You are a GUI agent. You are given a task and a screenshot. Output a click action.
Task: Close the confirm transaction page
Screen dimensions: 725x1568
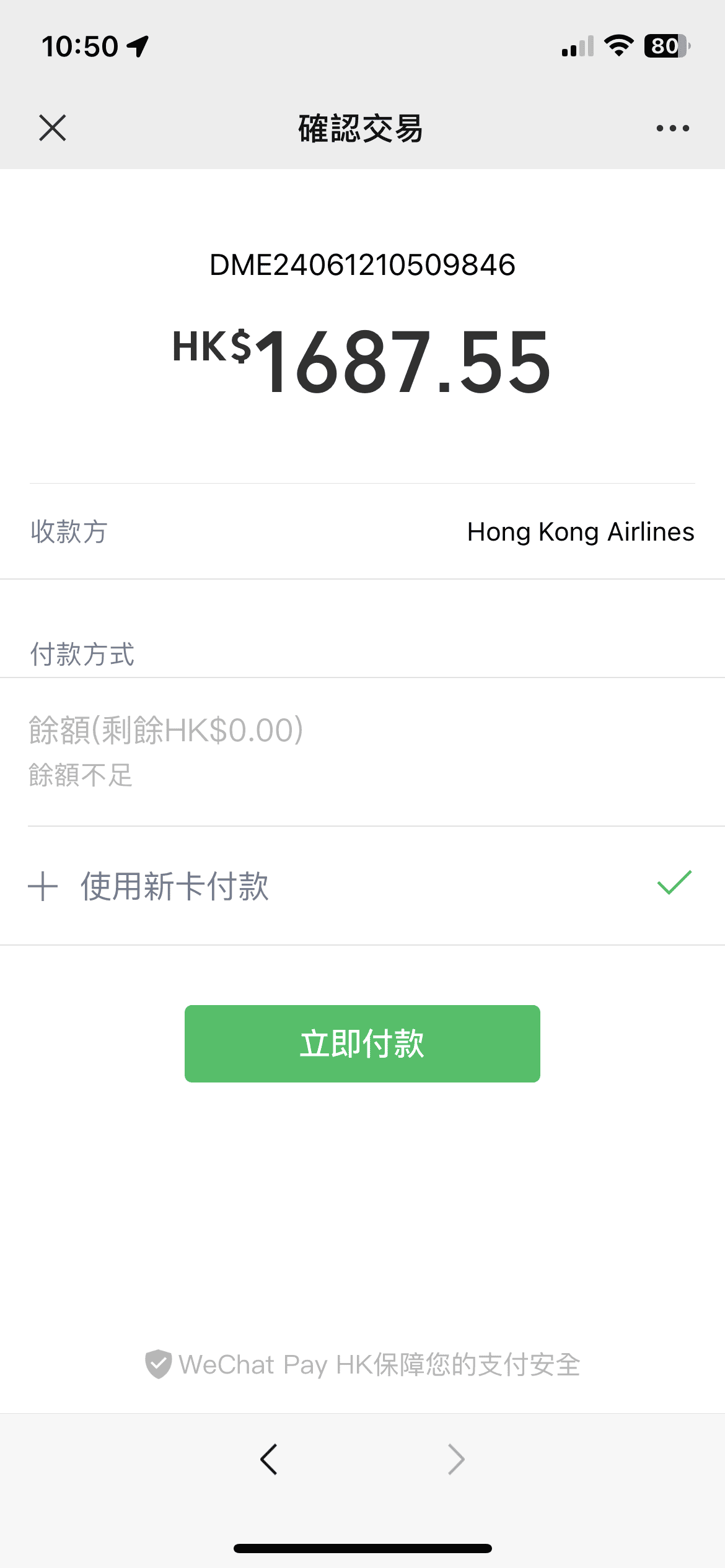[53, 128]
